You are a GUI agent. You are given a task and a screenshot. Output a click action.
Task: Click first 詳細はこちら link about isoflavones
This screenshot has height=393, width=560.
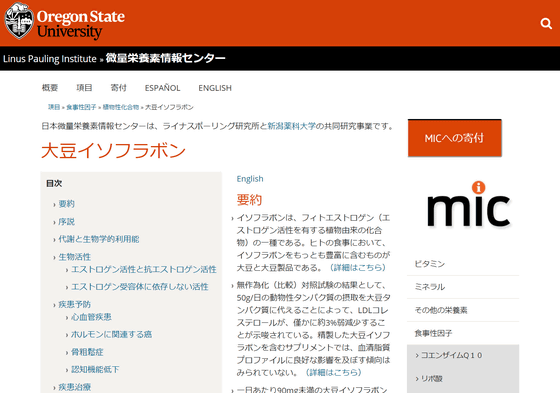click(x=358, y=267)
